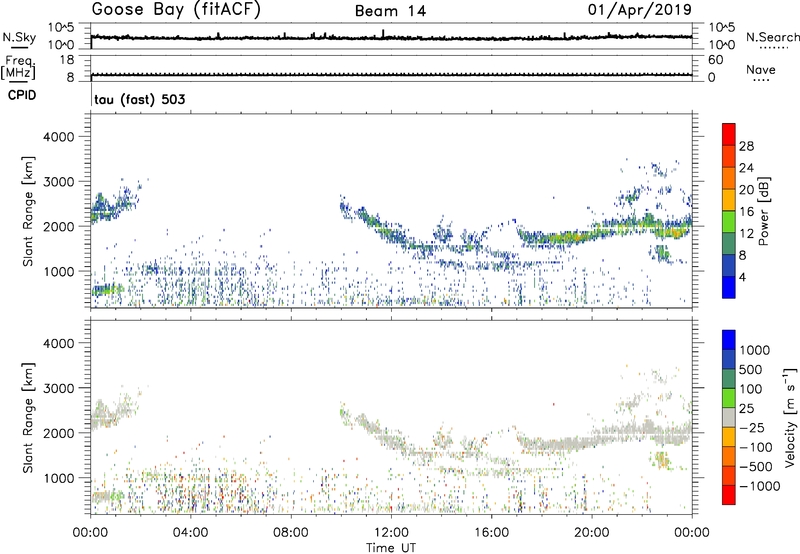Click the '-1000' velocity scale value

(760, 486)
